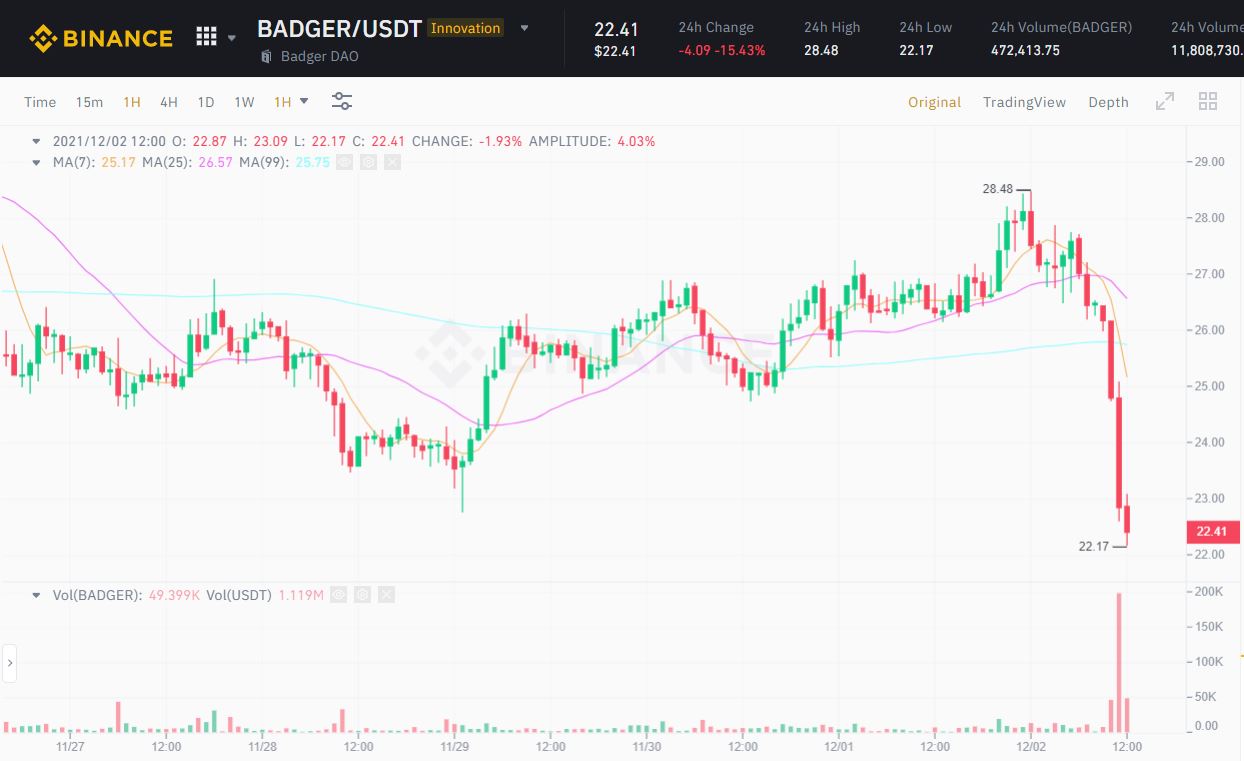Switch to the Original chart view
This screenshot has height=761, width=1244.
(934, 102)
